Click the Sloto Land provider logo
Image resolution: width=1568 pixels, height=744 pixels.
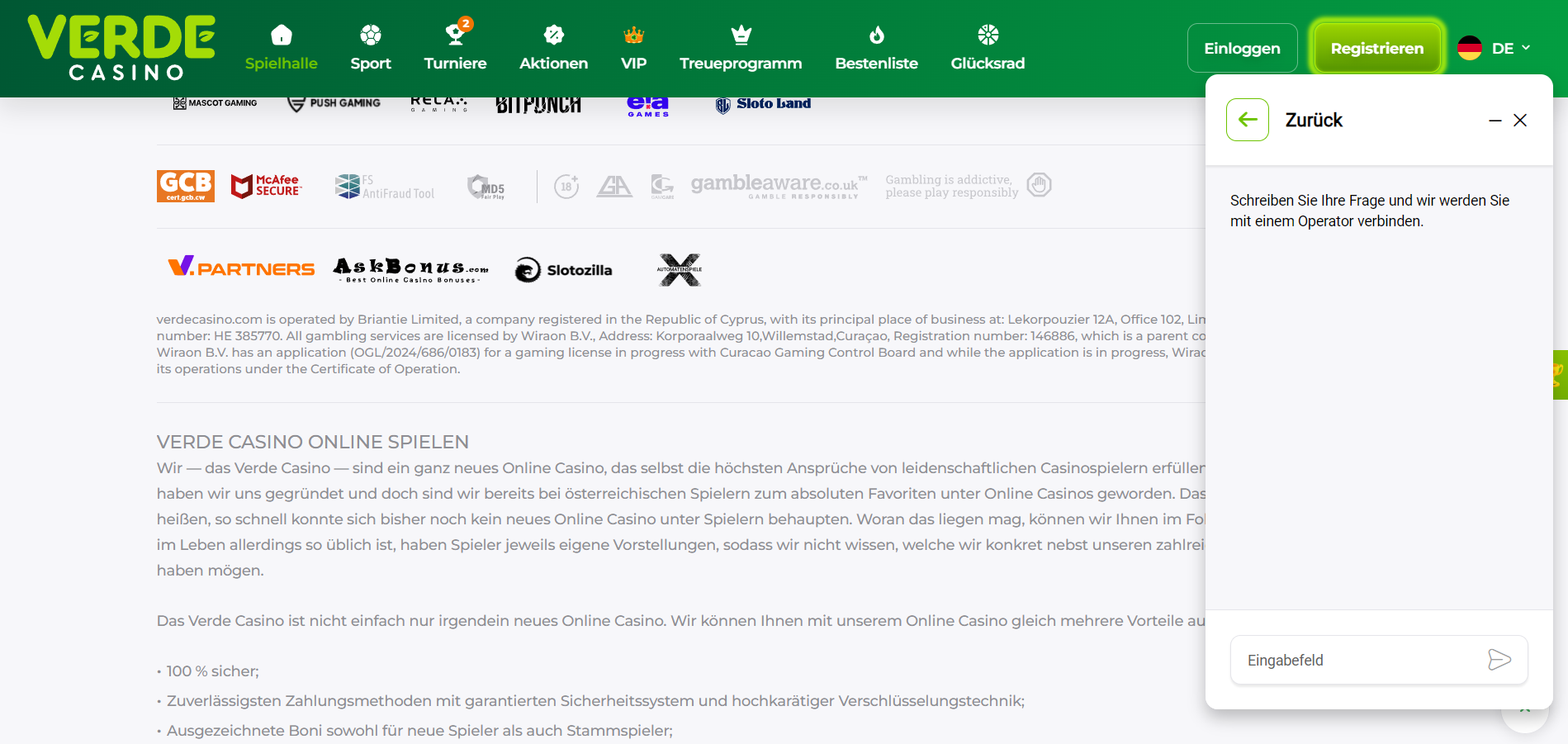pyautogui.click(x=764, y=104)
